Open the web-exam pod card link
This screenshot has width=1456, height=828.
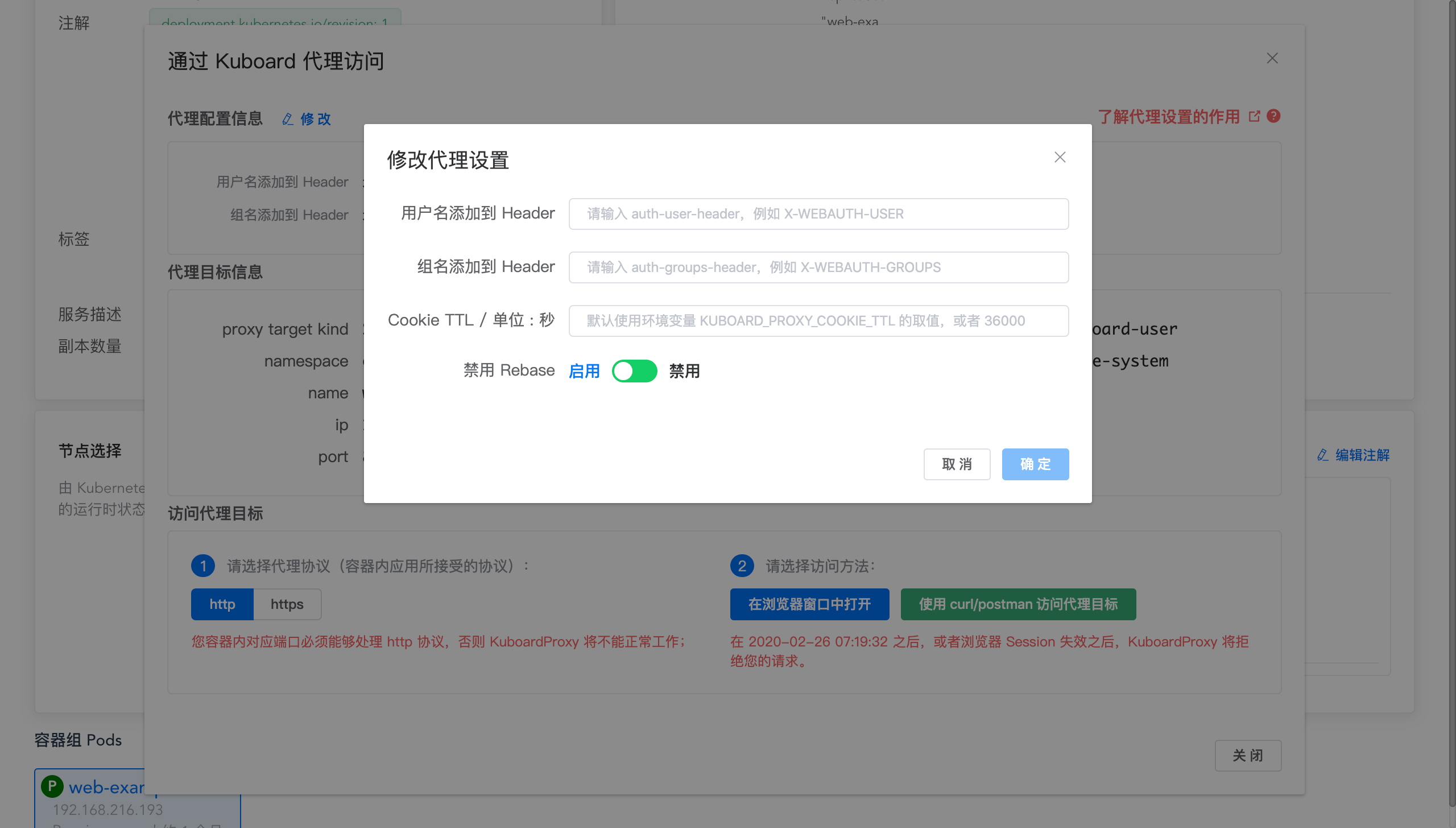106,787
